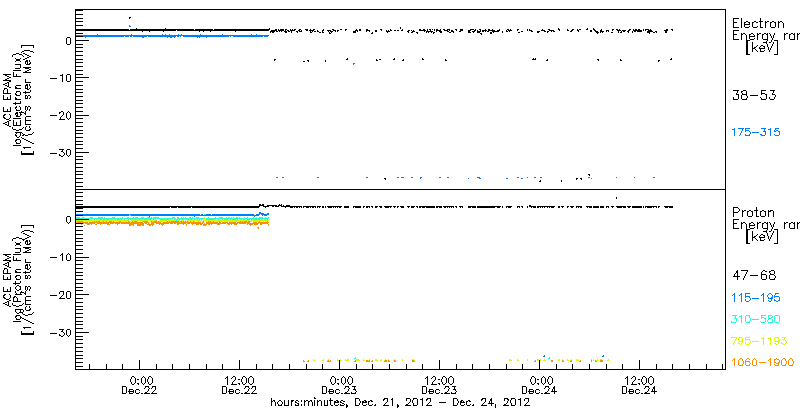Click the 12:00 Dec.24 time axis label
This screenshot has height=410, width=800.
coord(640,386)
